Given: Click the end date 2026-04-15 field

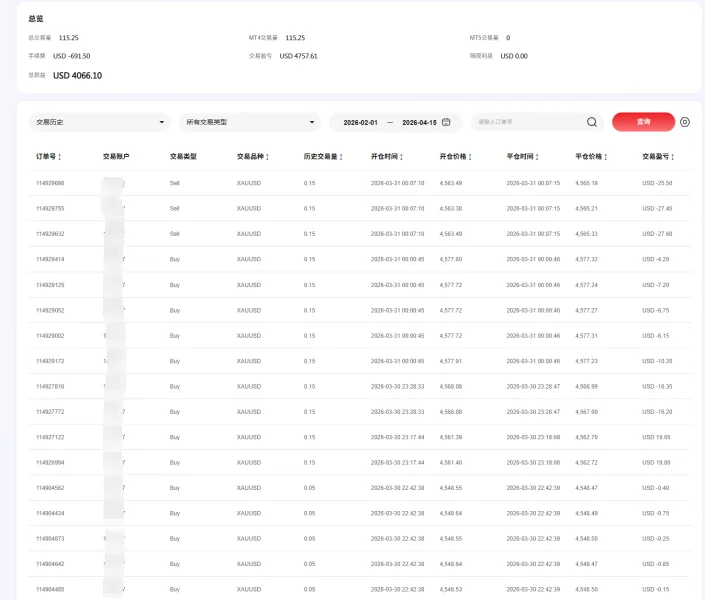Looking at the screenshot, I should [x=419, y=122].
